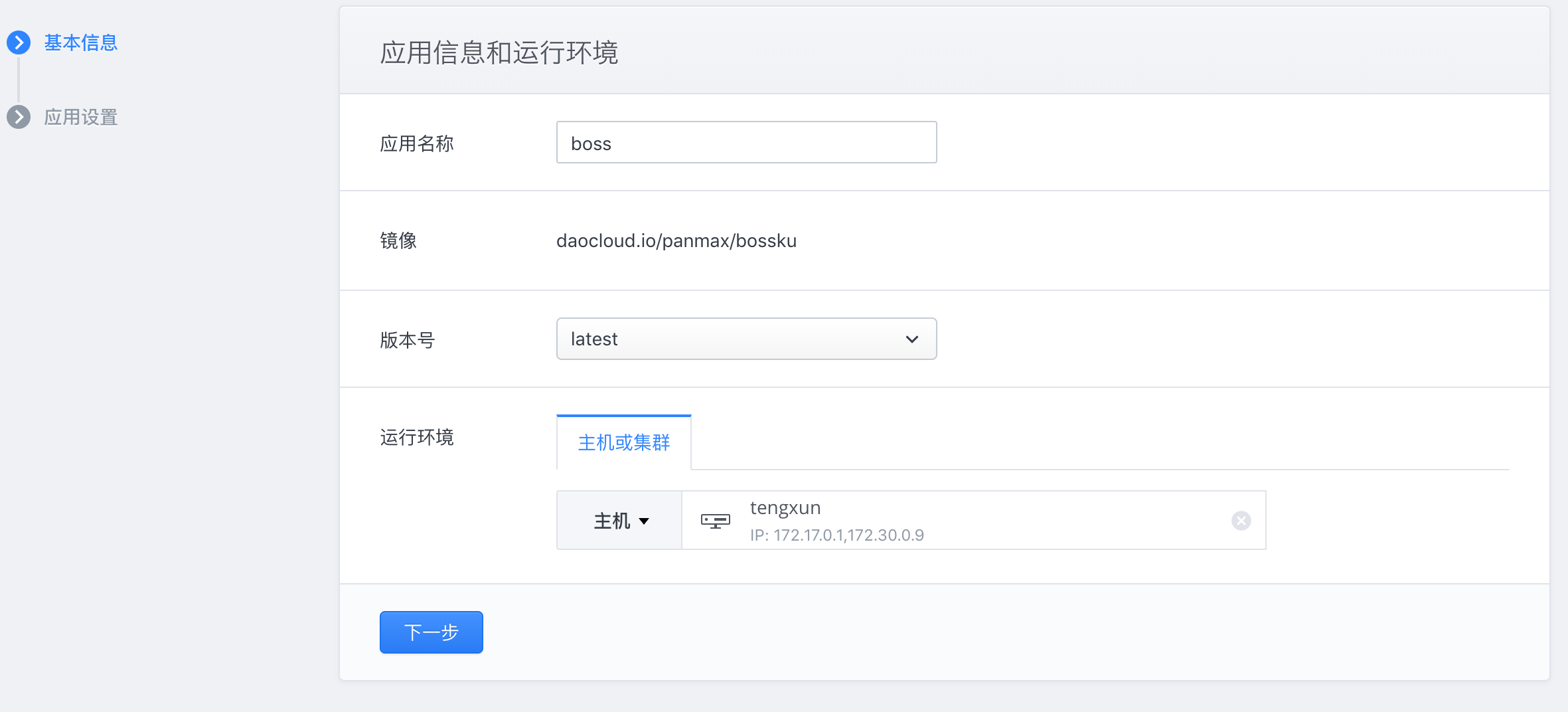The width and height of the screenshot is (1568, 712).
Task: Remove the tengxun host with the X icon
Action: pyautogui.click(x=1241, y=521)
